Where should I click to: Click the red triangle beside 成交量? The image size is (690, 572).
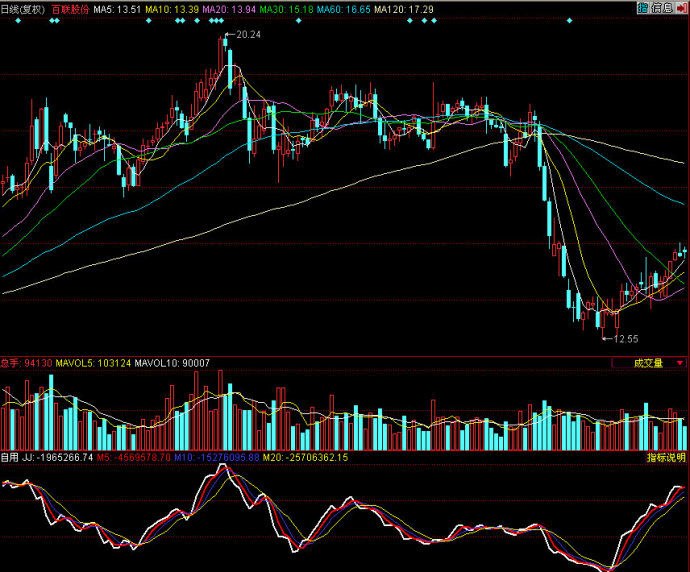pos(680,363)
